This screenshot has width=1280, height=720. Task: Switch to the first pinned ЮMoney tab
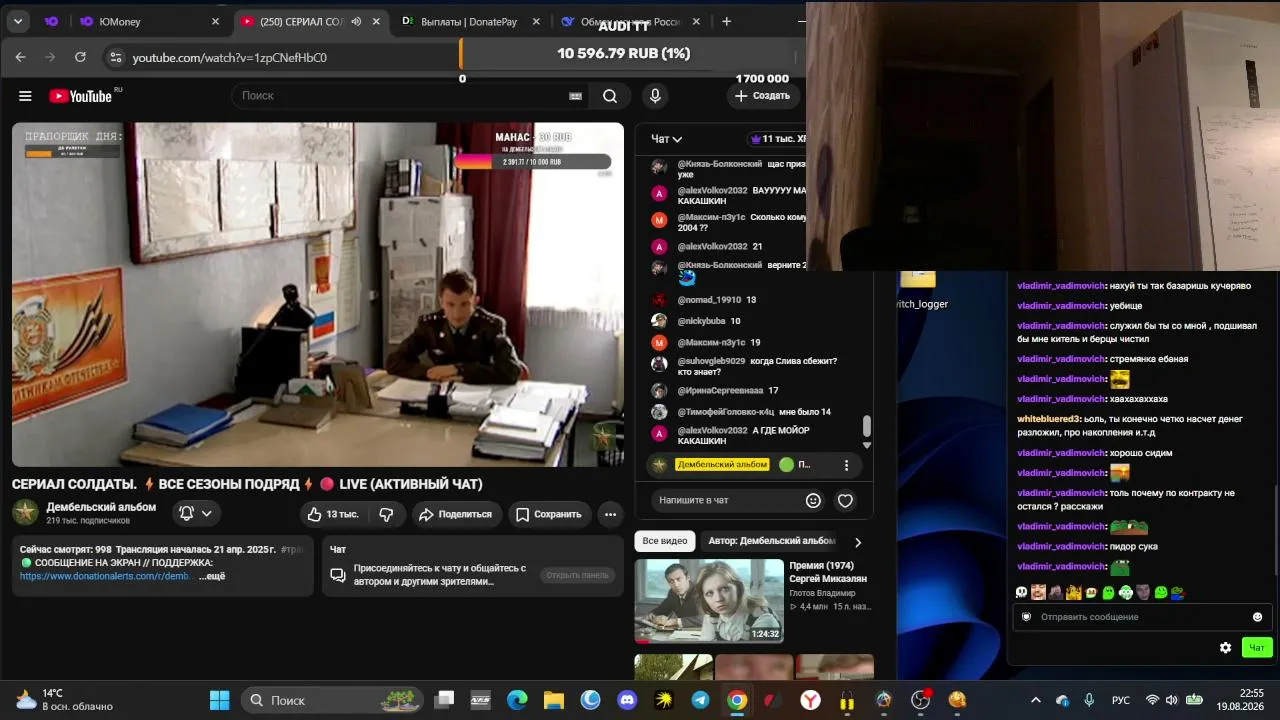(51, 21)
